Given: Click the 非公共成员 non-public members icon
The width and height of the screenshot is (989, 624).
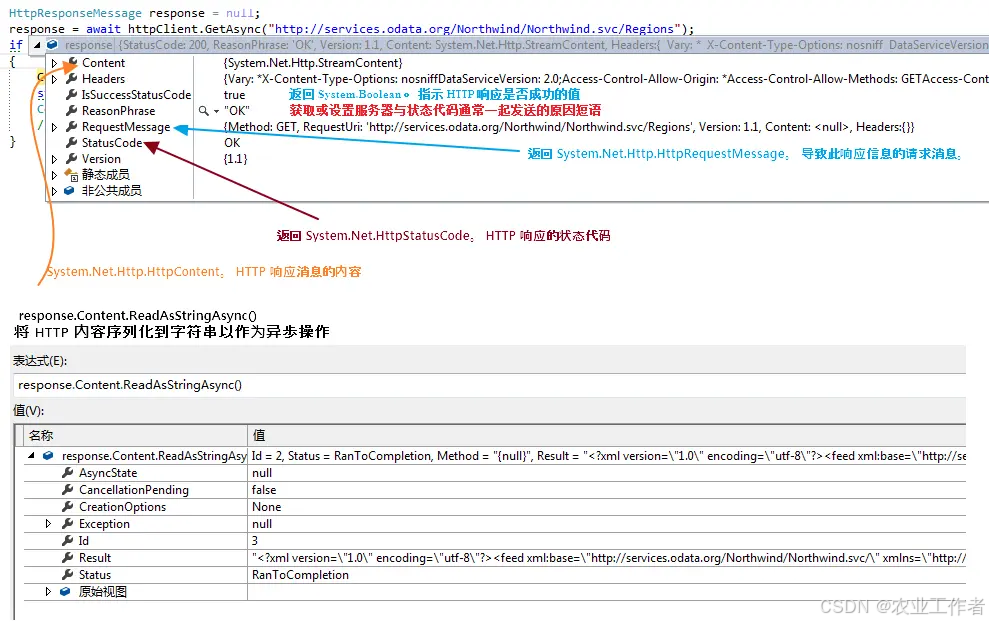Looking at the screenshot, I should 72,191.
